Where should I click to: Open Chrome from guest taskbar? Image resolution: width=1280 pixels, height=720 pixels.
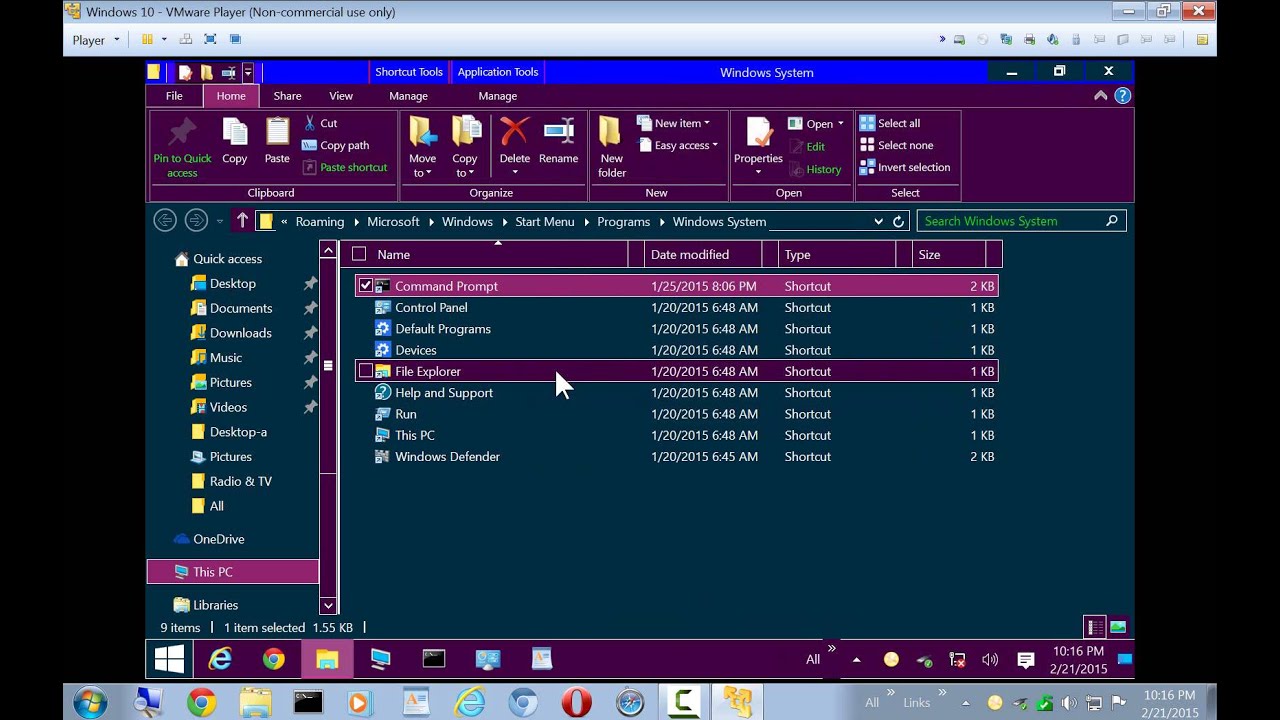273,659
